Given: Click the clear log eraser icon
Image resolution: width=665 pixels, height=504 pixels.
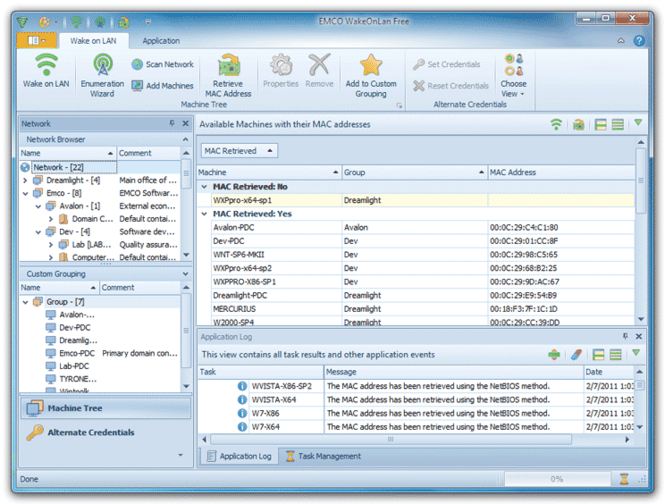Looking at the screenshot, I should tap(576, 354).
